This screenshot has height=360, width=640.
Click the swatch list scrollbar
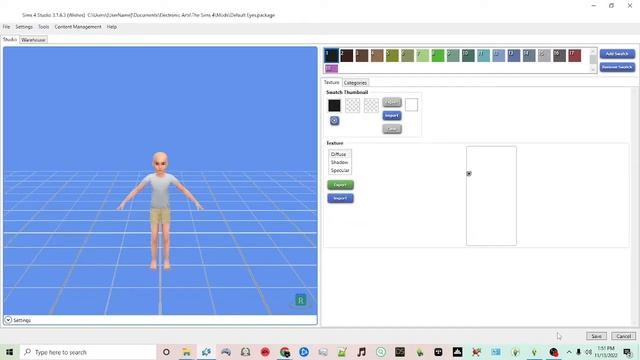pyautogui.click(x=593, y=60)
